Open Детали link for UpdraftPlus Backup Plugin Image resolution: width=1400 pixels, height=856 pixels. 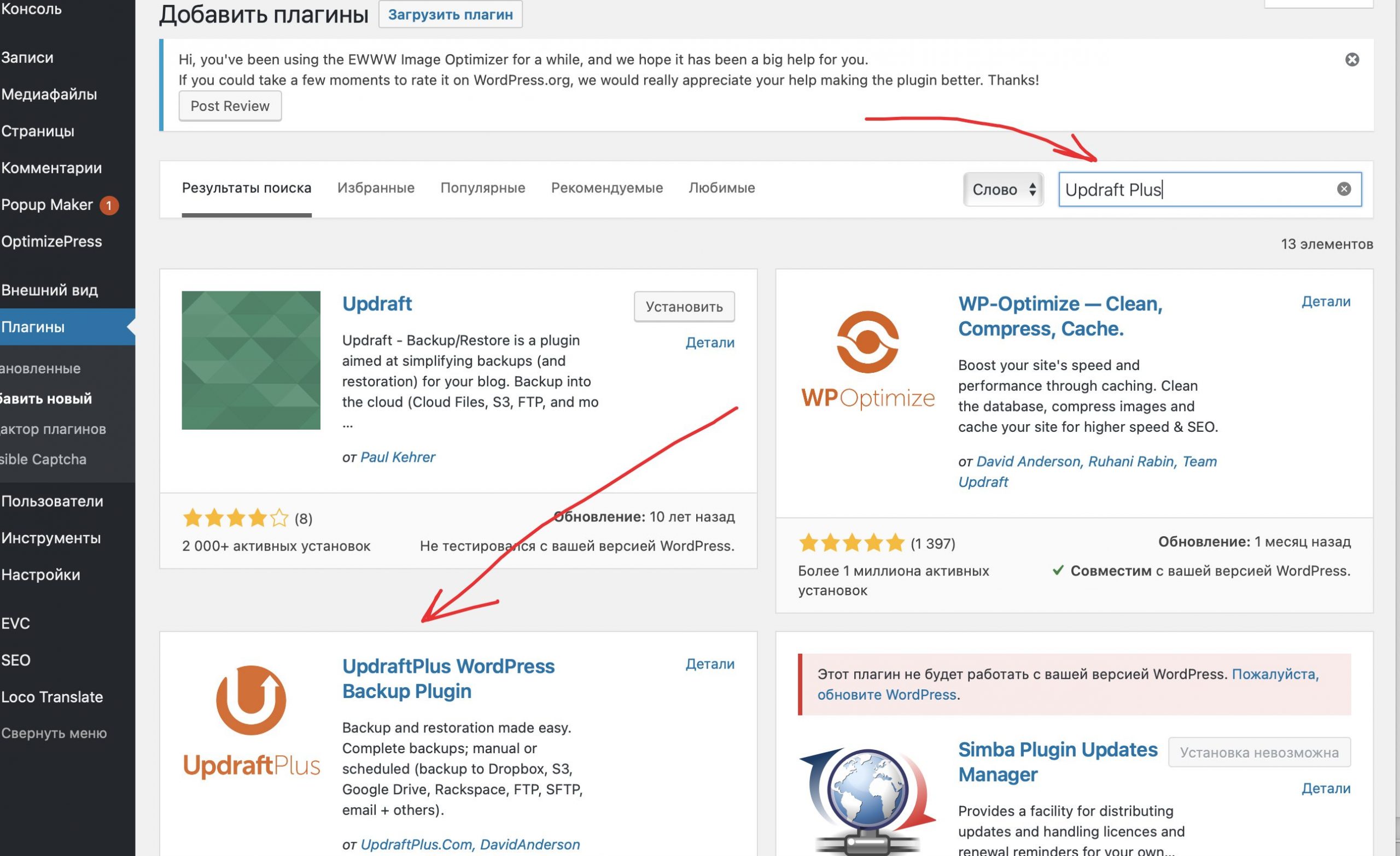pos(709,664)
